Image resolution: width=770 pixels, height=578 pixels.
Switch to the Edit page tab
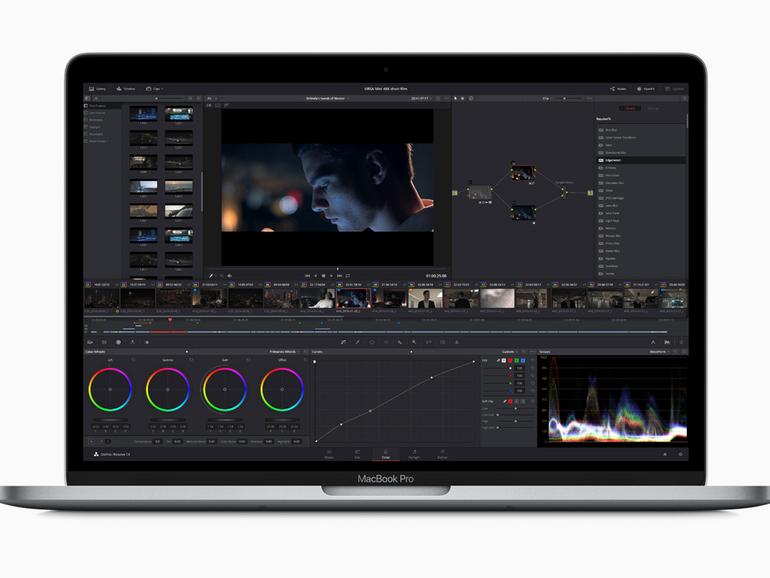tap(357, 454)
